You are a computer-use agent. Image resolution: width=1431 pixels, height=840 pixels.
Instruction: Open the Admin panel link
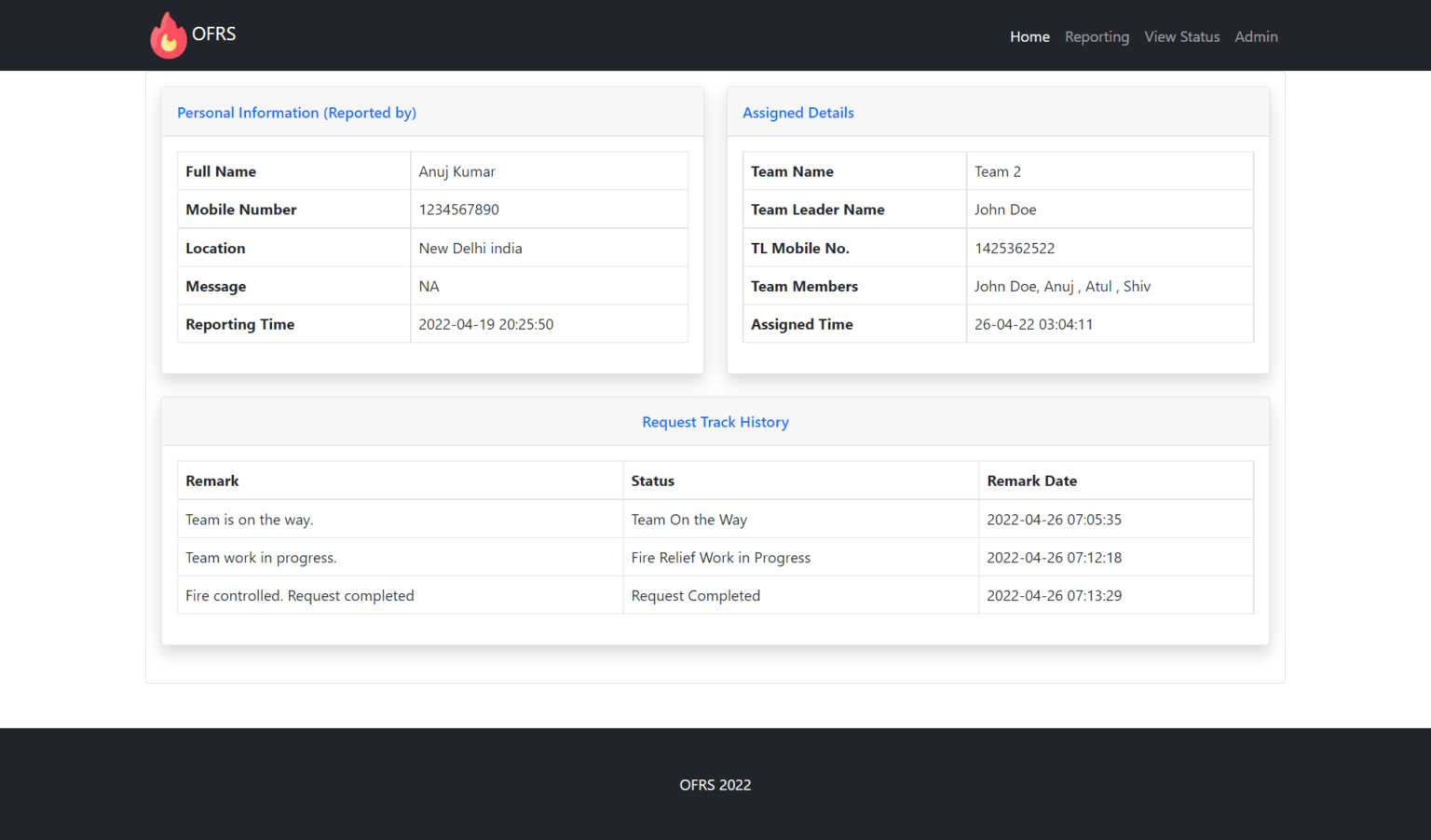(1256, 36)
